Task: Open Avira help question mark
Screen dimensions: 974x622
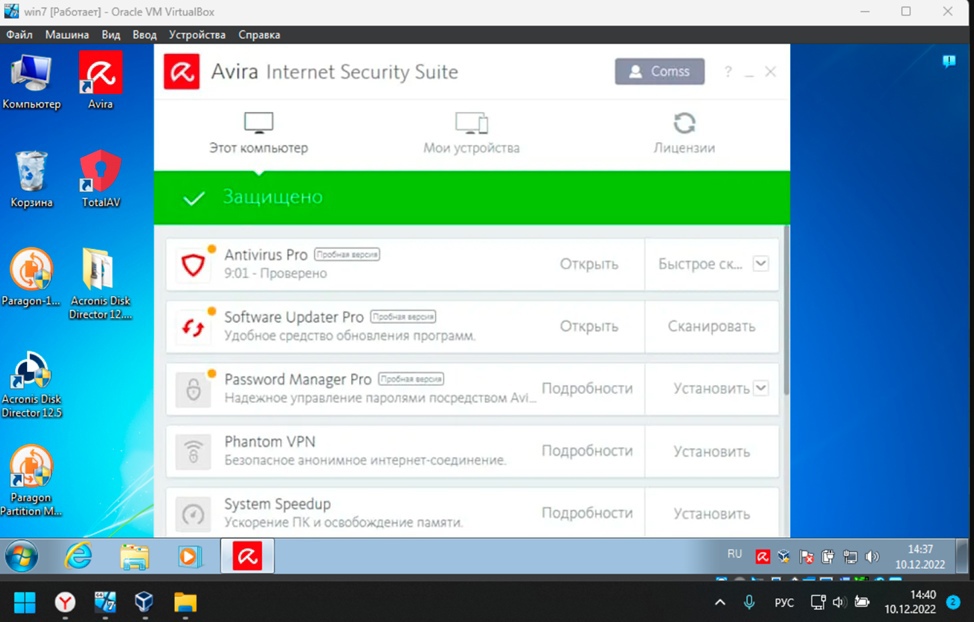Action: 728,72
